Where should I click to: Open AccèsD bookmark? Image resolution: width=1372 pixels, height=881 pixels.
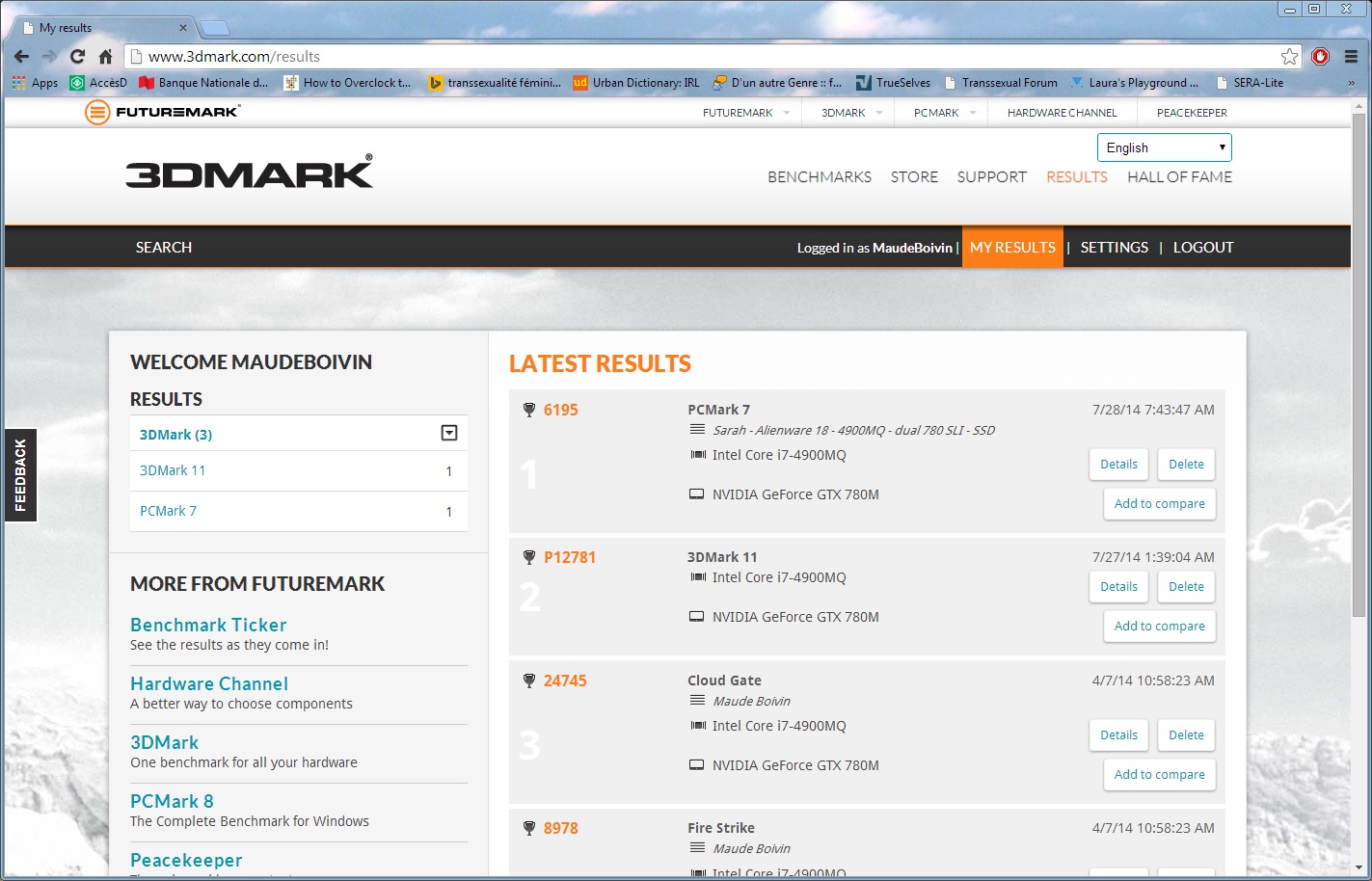98,83
